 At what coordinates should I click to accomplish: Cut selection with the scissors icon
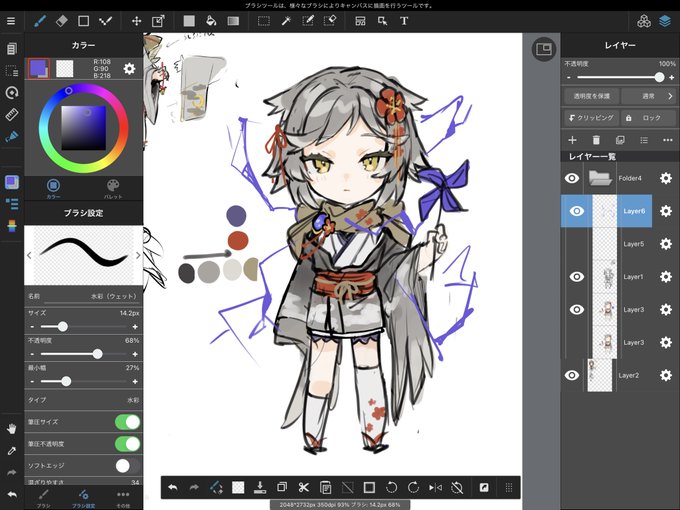(304, 487)
